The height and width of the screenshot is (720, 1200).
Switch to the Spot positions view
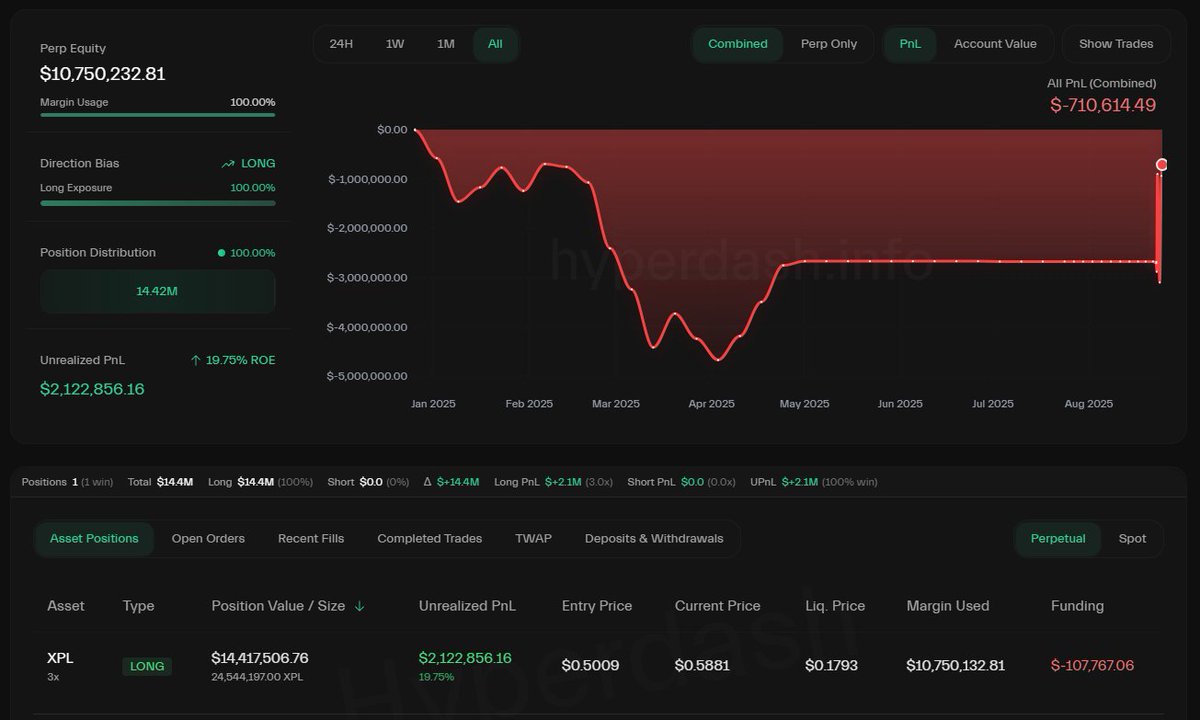pos(1132,538)
